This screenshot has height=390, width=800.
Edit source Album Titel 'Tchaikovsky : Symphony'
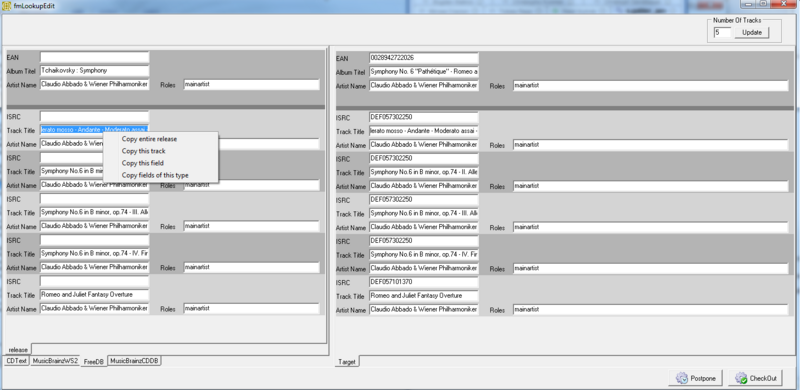coord(94,70)
